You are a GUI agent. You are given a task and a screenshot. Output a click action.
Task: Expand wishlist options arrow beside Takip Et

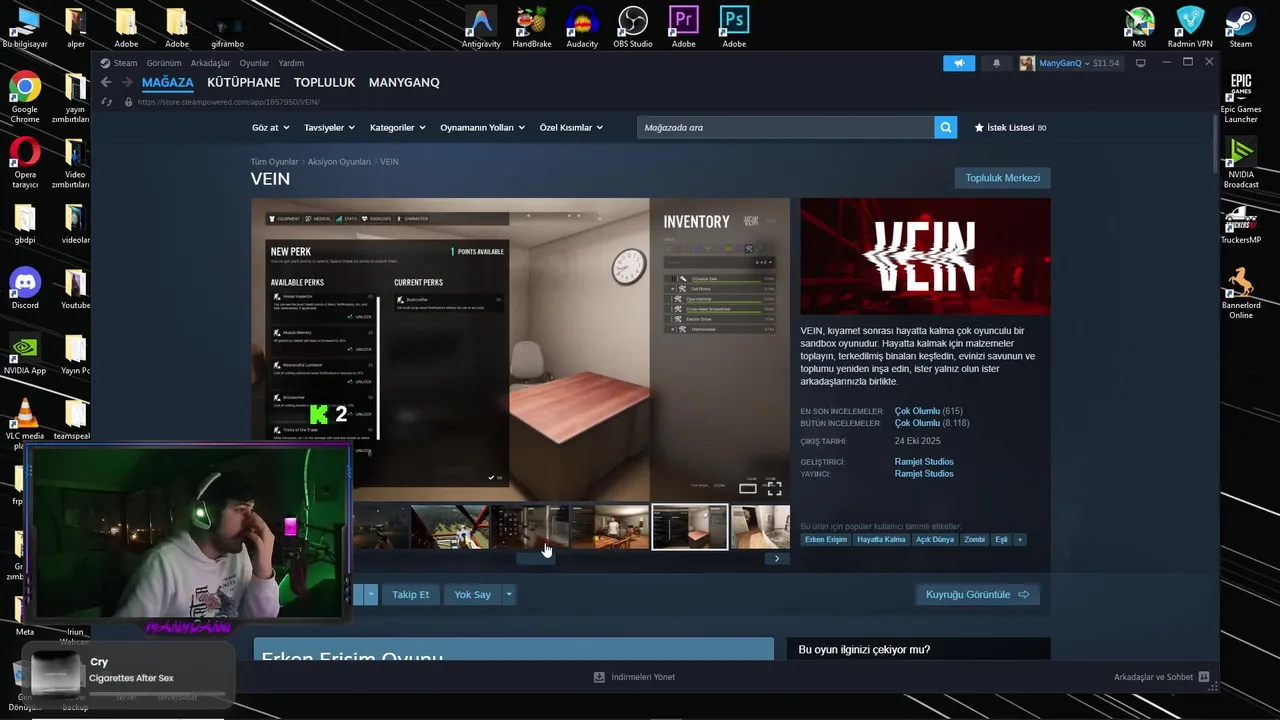tap(370, 594)
